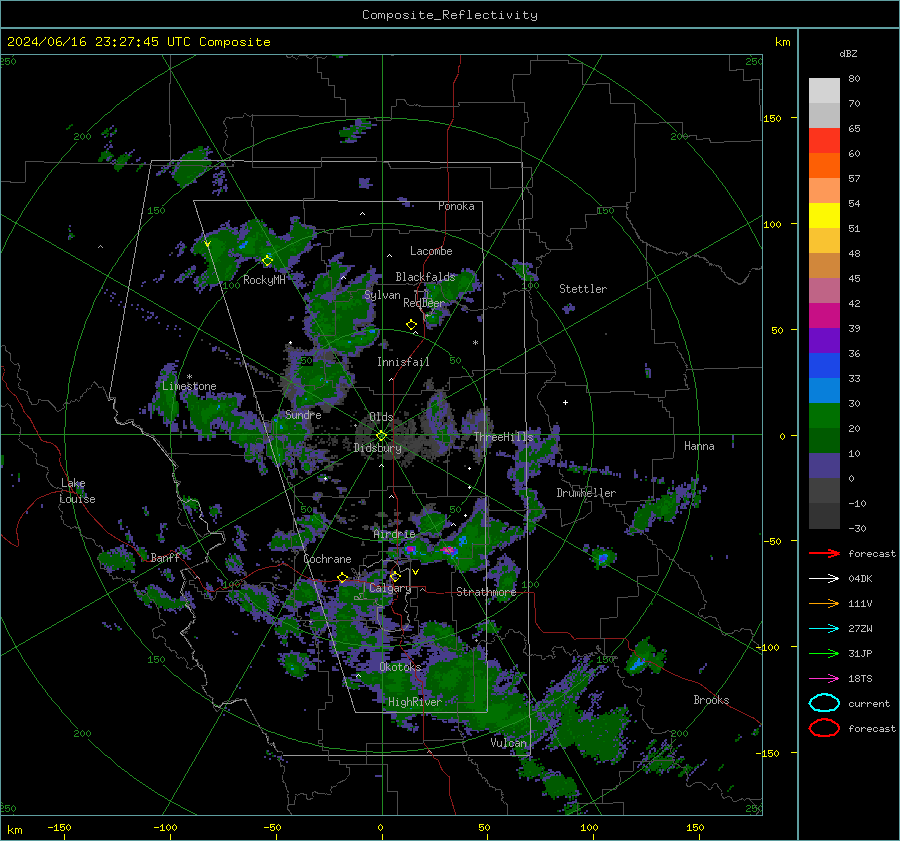This screenshot has height=841, width=900.
Task: Click the yellow diamond marker near RockyMH
Action: [x=267, y=261]
